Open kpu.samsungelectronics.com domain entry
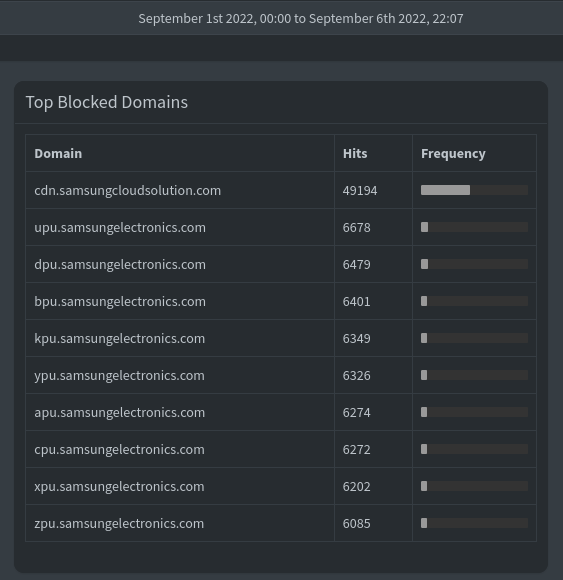This screenshot has height=580, width=563. [x=119, y=338]
